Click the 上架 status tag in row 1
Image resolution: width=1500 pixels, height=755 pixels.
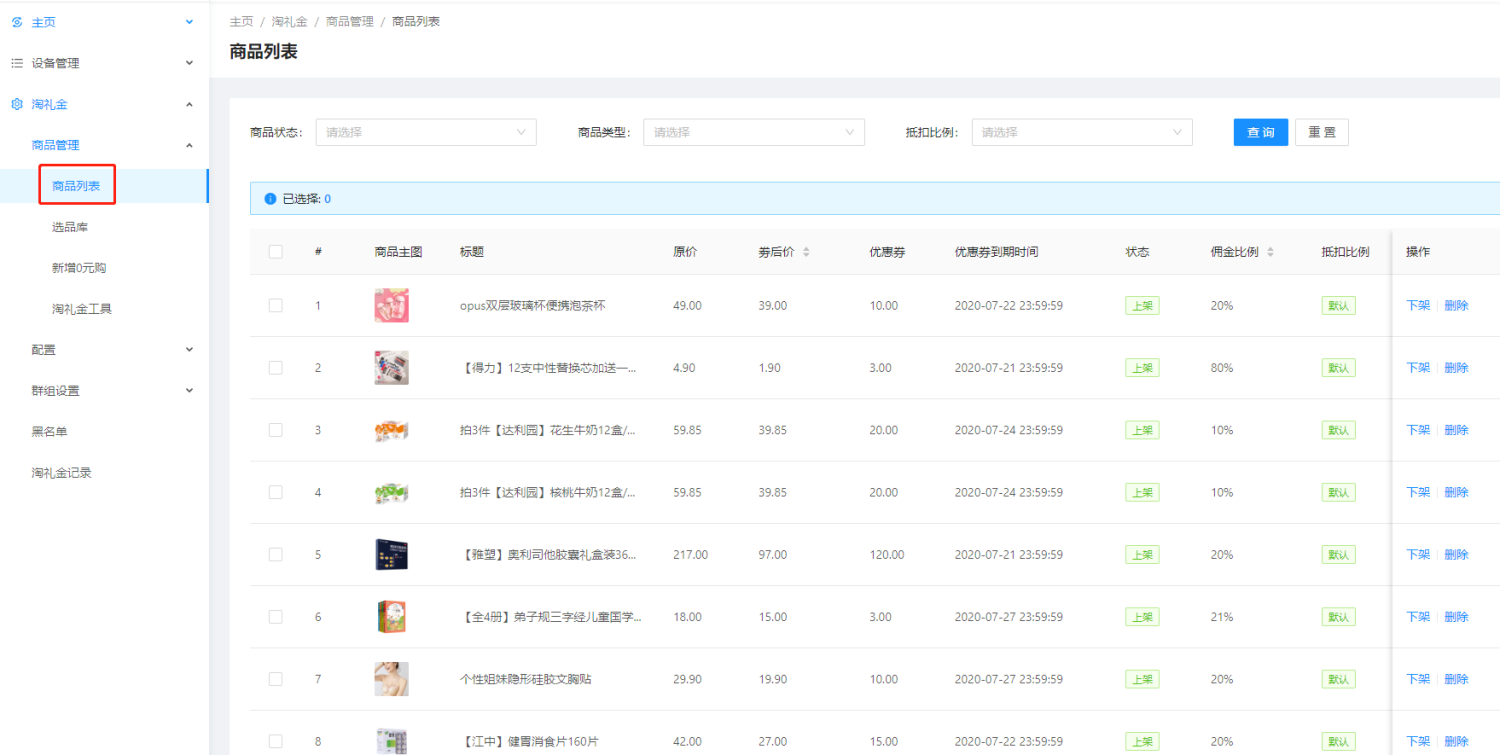click(1142, 305)
